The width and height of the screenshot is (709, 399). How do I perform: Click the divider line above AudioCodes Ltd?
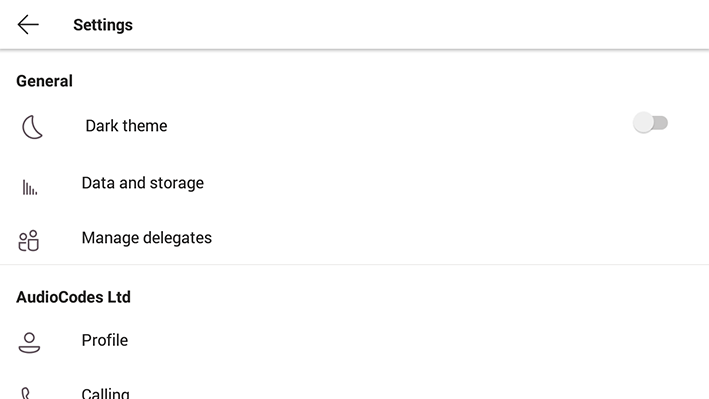pos(354,265)
